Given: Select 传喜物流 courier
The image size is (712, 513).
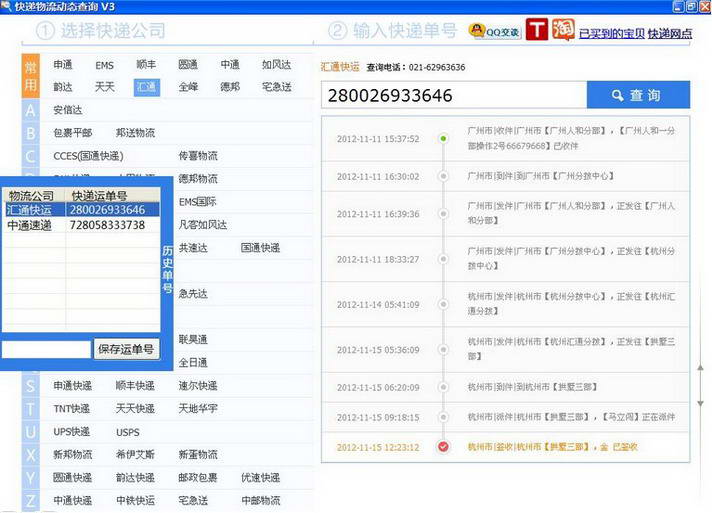Looking at the screenshot, I should tap(198, 156).
